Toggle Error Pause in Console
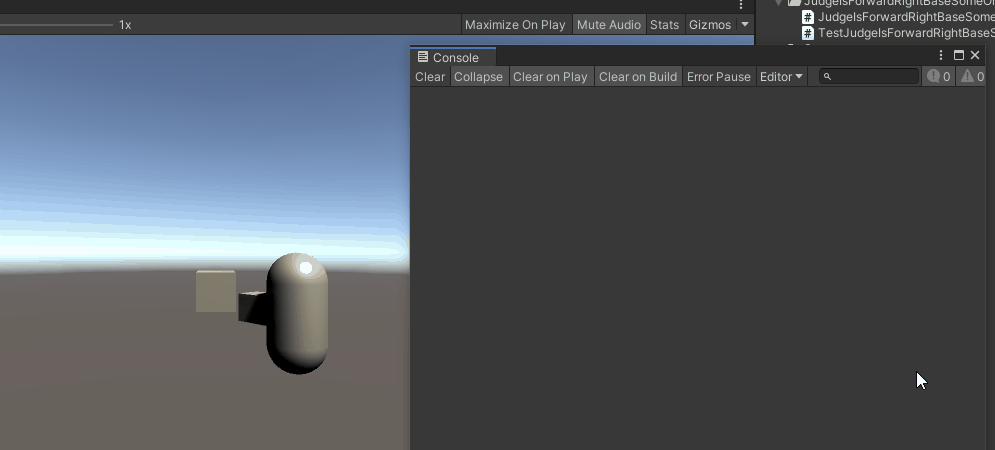995x450 pixels. pos(719,77)
